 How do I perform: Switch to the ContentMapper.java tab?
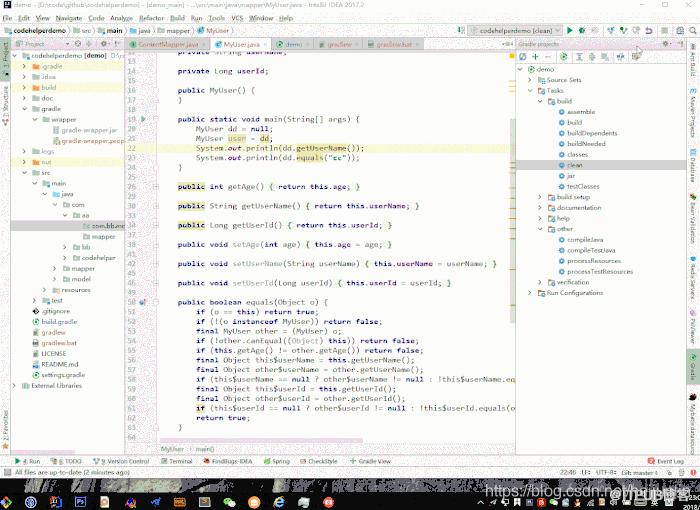168,44
